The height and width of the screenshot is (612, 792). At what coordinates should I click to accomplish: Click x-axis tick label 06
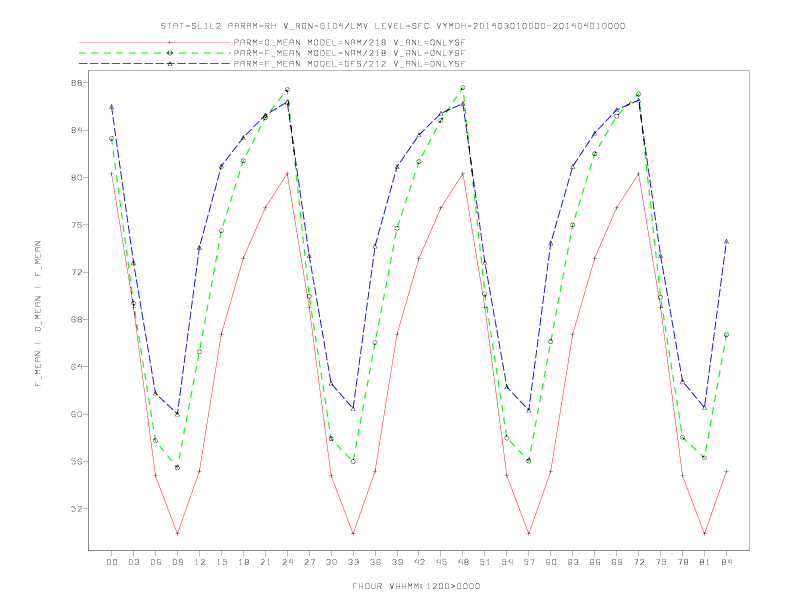pyautogui.click(x=156, y=562)
